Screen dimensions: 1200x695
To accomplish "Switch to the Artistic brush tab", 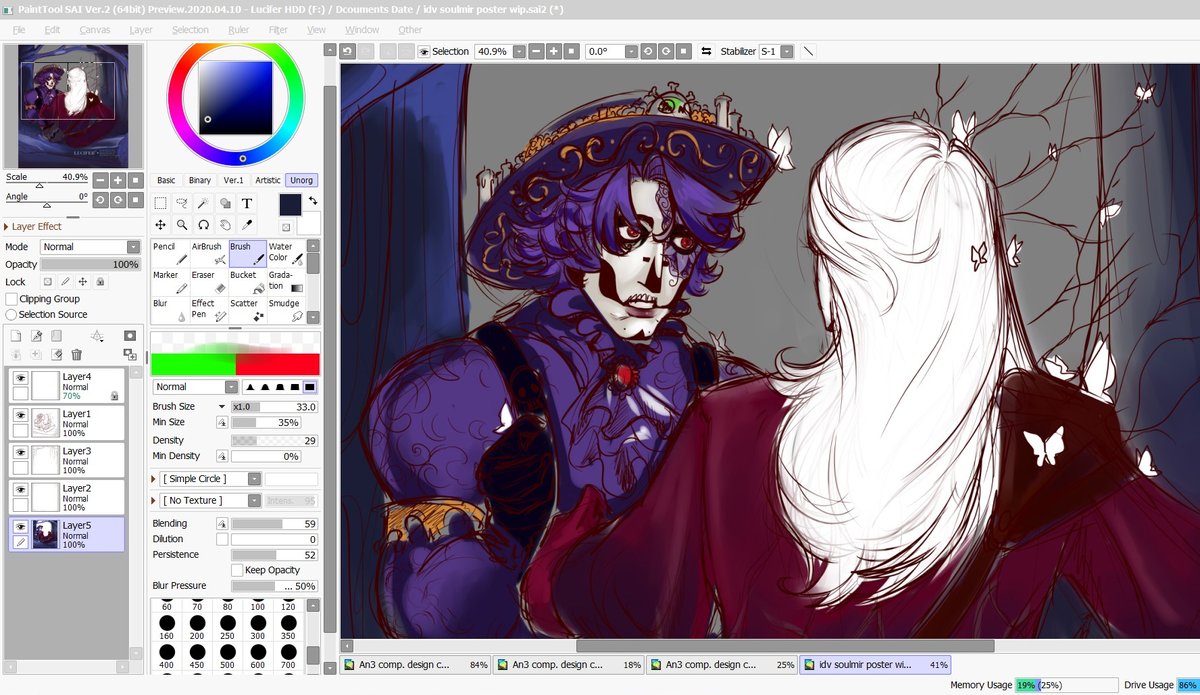I will coord(267,180).
